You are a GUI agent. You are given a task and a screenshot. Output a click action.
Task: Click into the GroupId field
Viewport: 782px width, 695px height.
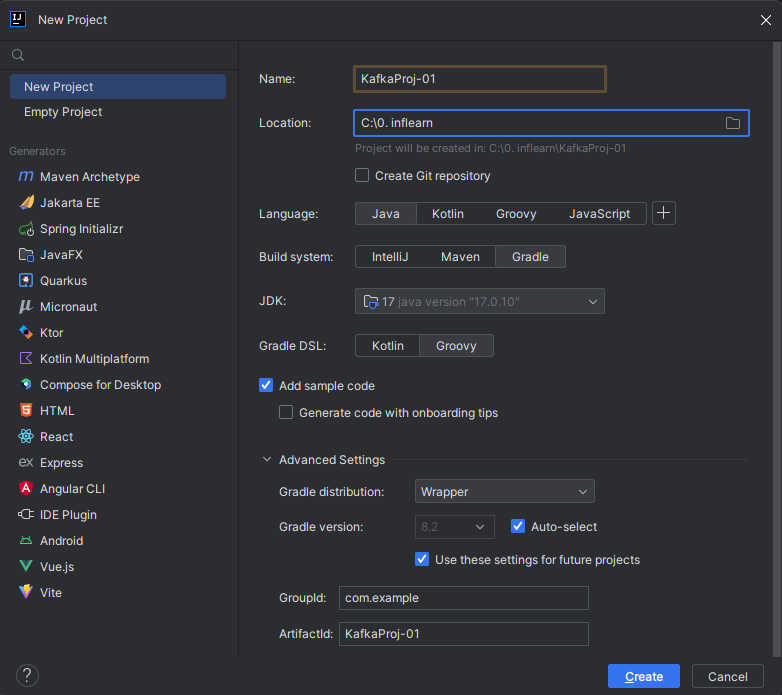(x=464, y=598)
